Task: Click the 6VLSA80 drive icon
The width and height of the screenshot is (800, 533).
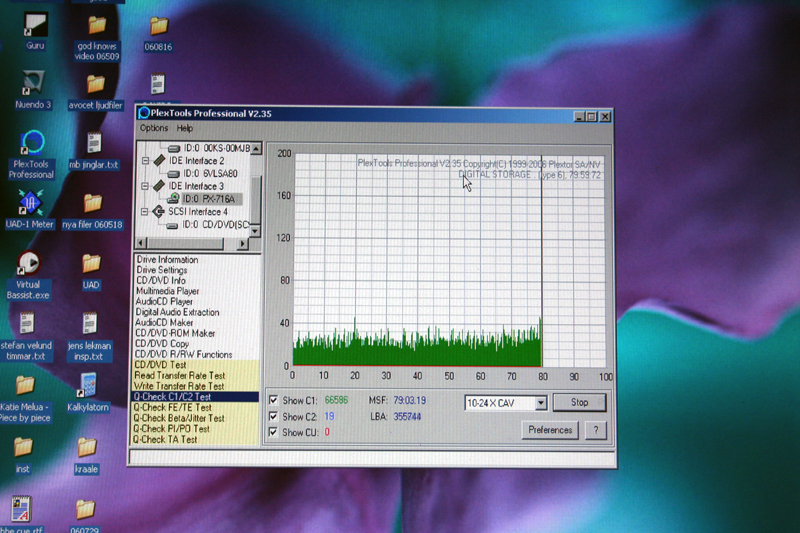Action: click(x=173, y=174)
